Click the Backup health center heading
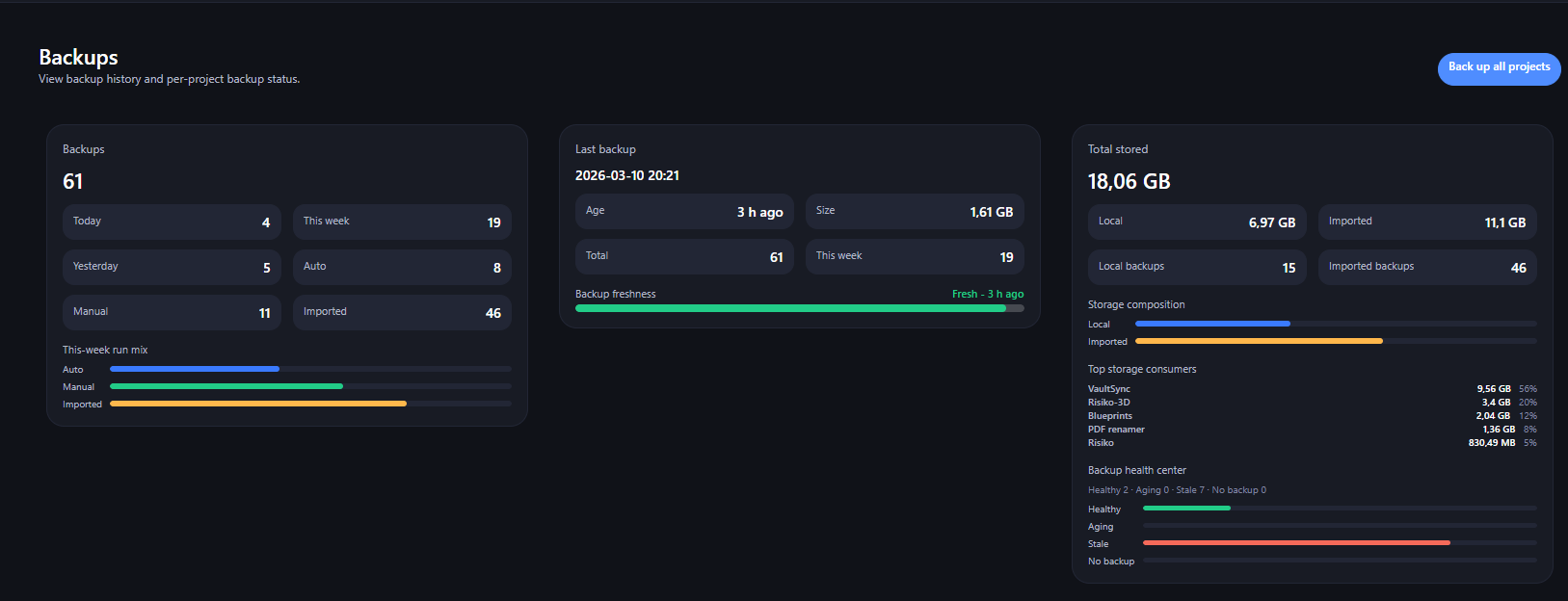The height and width of the screenshot is (601, 1568). pos(1137,470)
